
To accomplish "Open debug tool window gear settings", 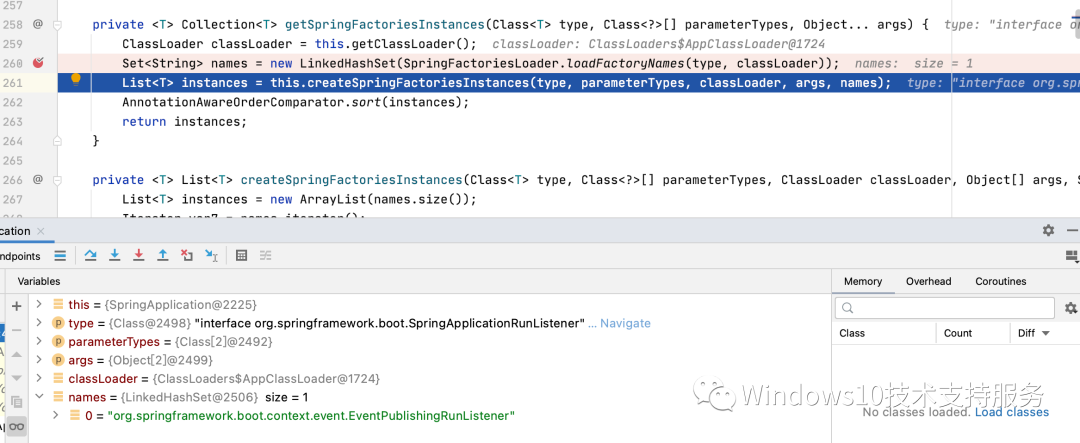I will pyautogui.click(x=1048, y=230).
